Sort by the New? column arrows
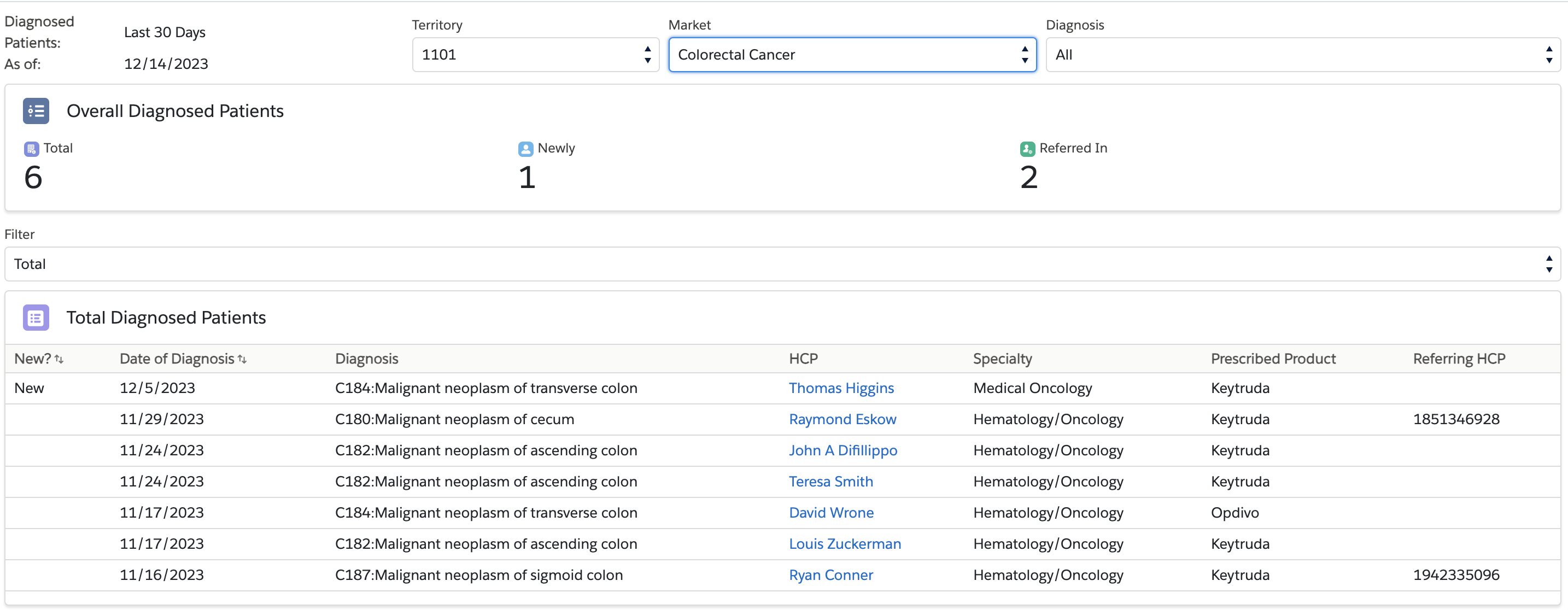 point(59,359)
